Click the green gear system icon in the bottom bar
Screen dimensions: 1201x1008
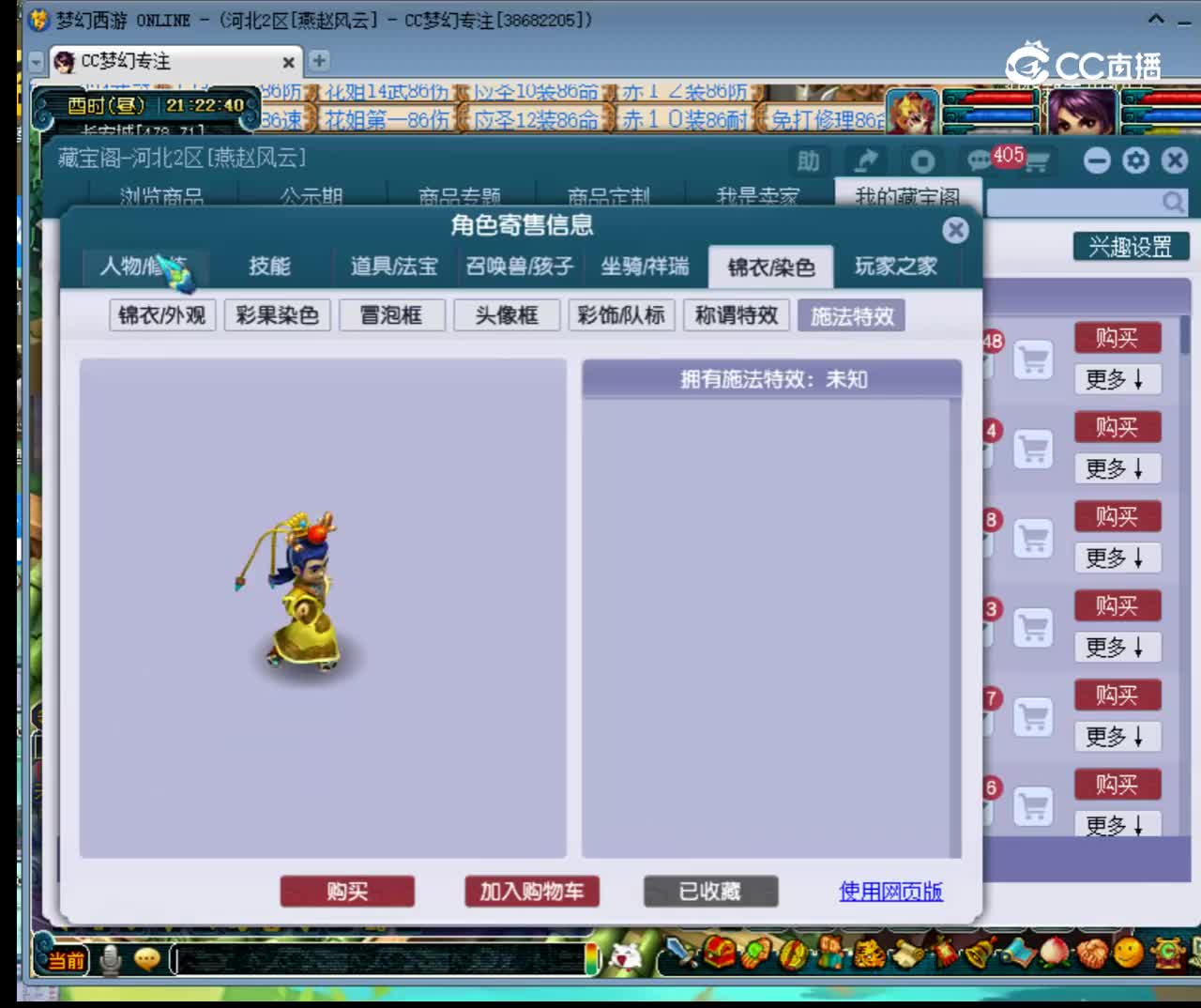pos(1169,954)
